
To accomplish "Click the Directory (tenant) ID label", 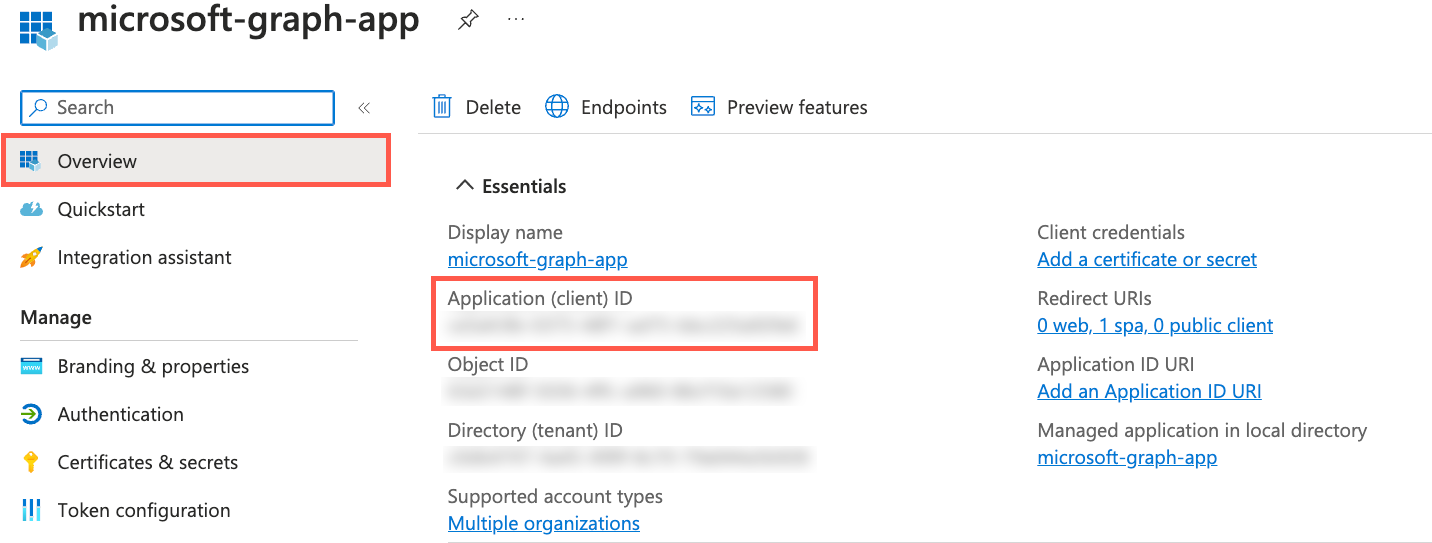I will click(535, 430).
